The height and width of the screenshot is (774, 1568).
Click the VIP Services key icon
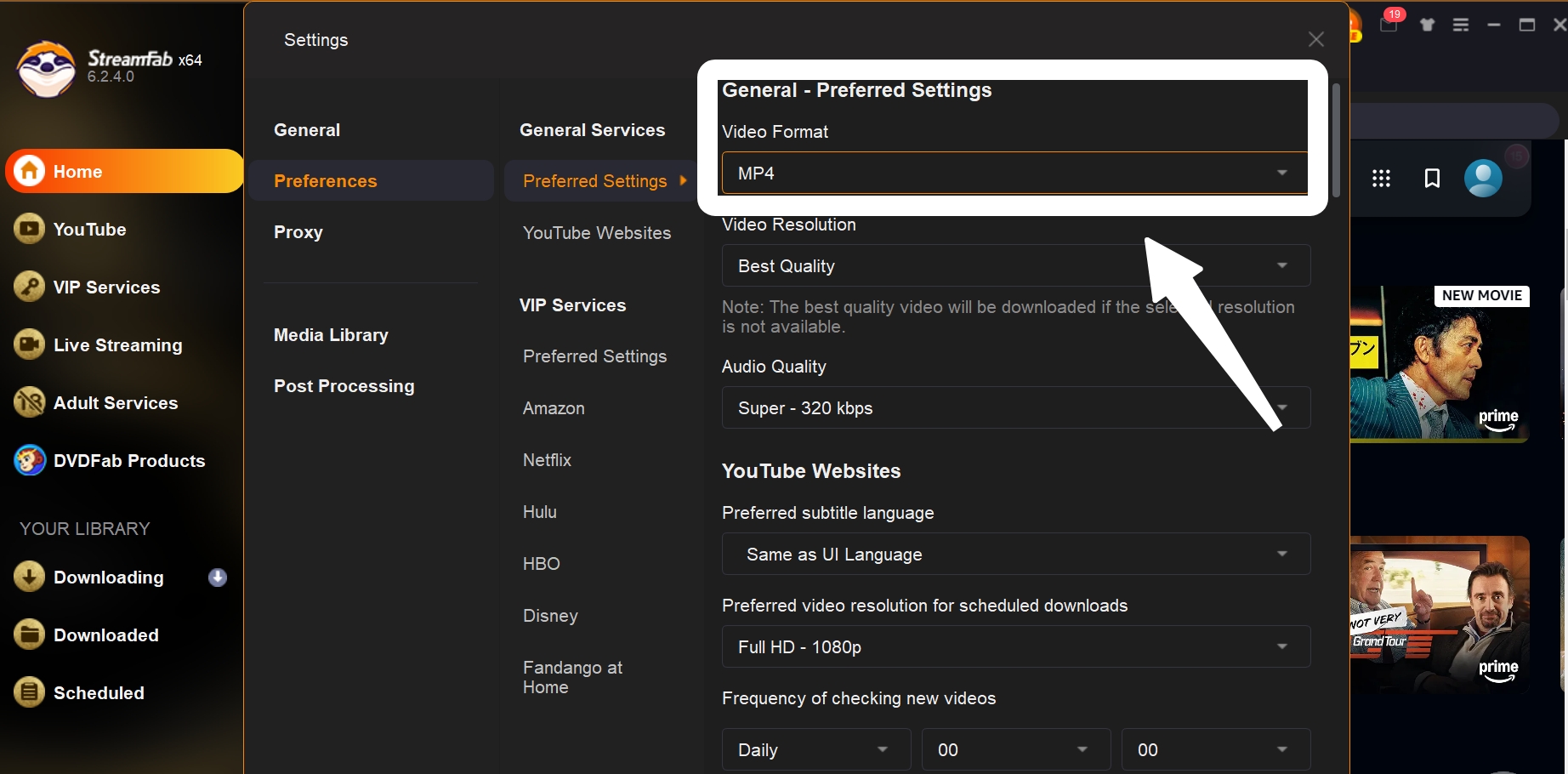(30, 287)
